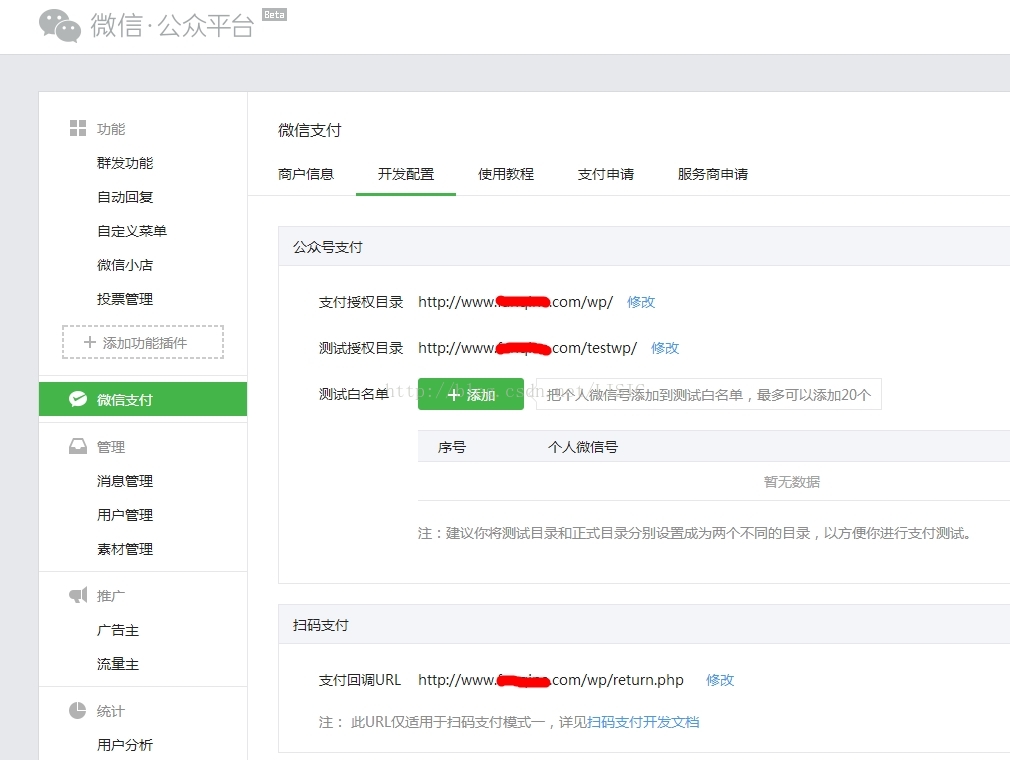This screenshot has height=760, width=1010.
Task: Click the whitelist hint about 20个 accounts
Action: pyautogui.click(x=709, y=394)
